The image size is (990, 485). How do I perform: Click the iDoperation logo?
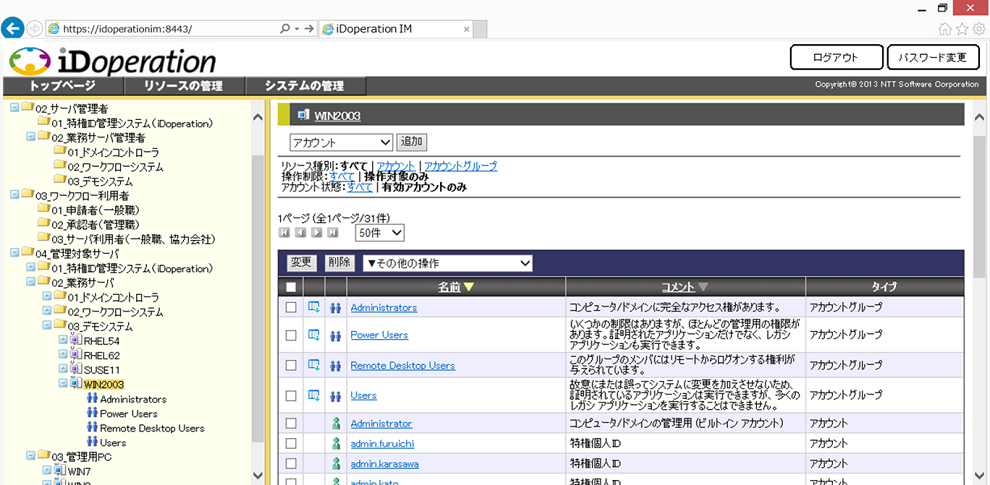[x=112, y=61]
